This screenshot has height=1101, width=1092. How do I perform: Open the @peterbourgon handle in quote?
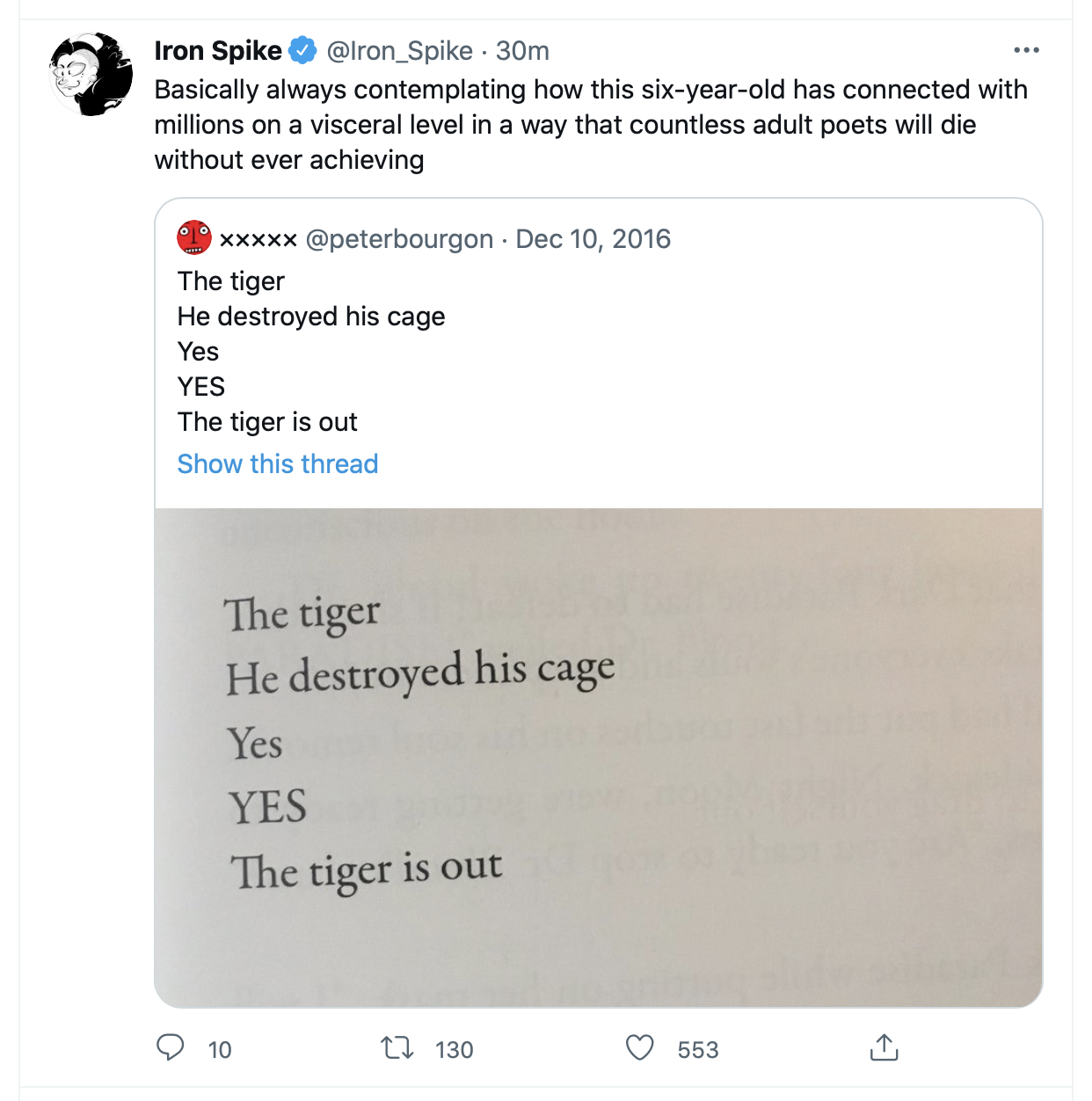point(399,239)
